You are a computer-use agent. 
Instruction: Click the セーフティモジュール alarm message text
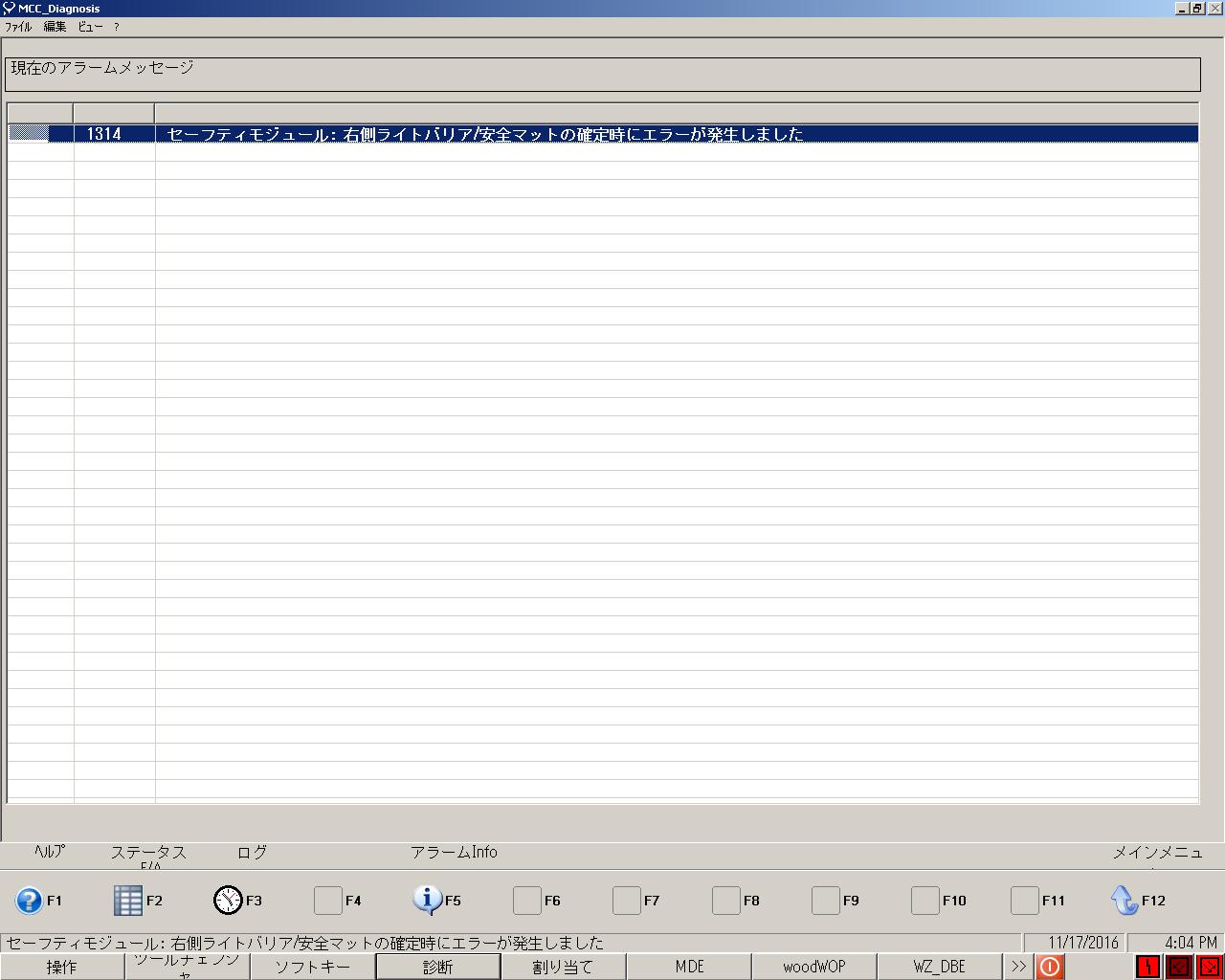tap(485, 134)
